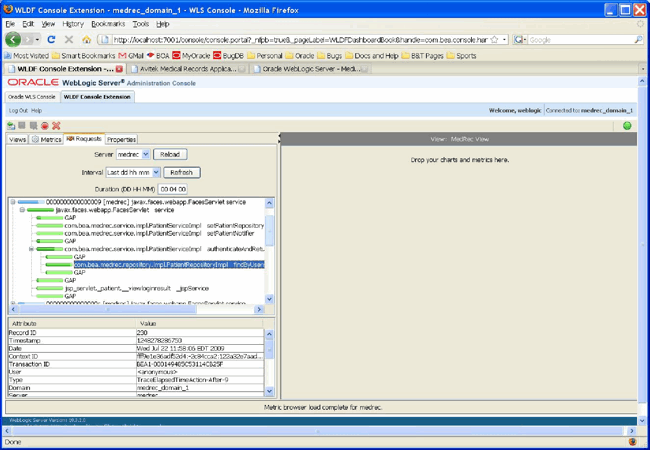Image resolution: width=650 pixels, height=450 pixels.
Task: Select the findByUser highlighted tree row
Action: (x=169, y=264)
